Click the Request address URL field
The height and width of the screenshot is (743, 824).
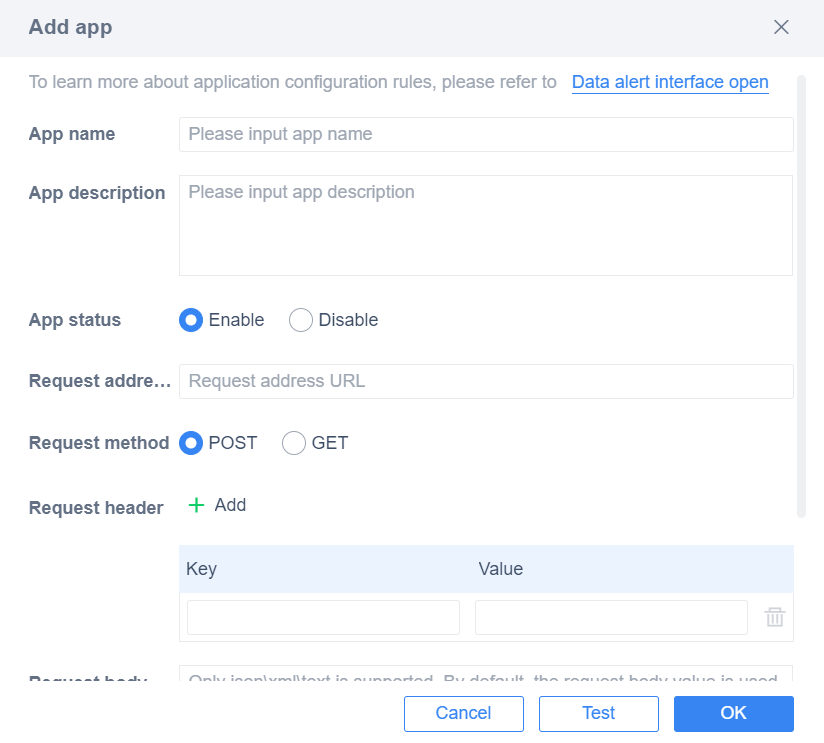pos(486,381)
